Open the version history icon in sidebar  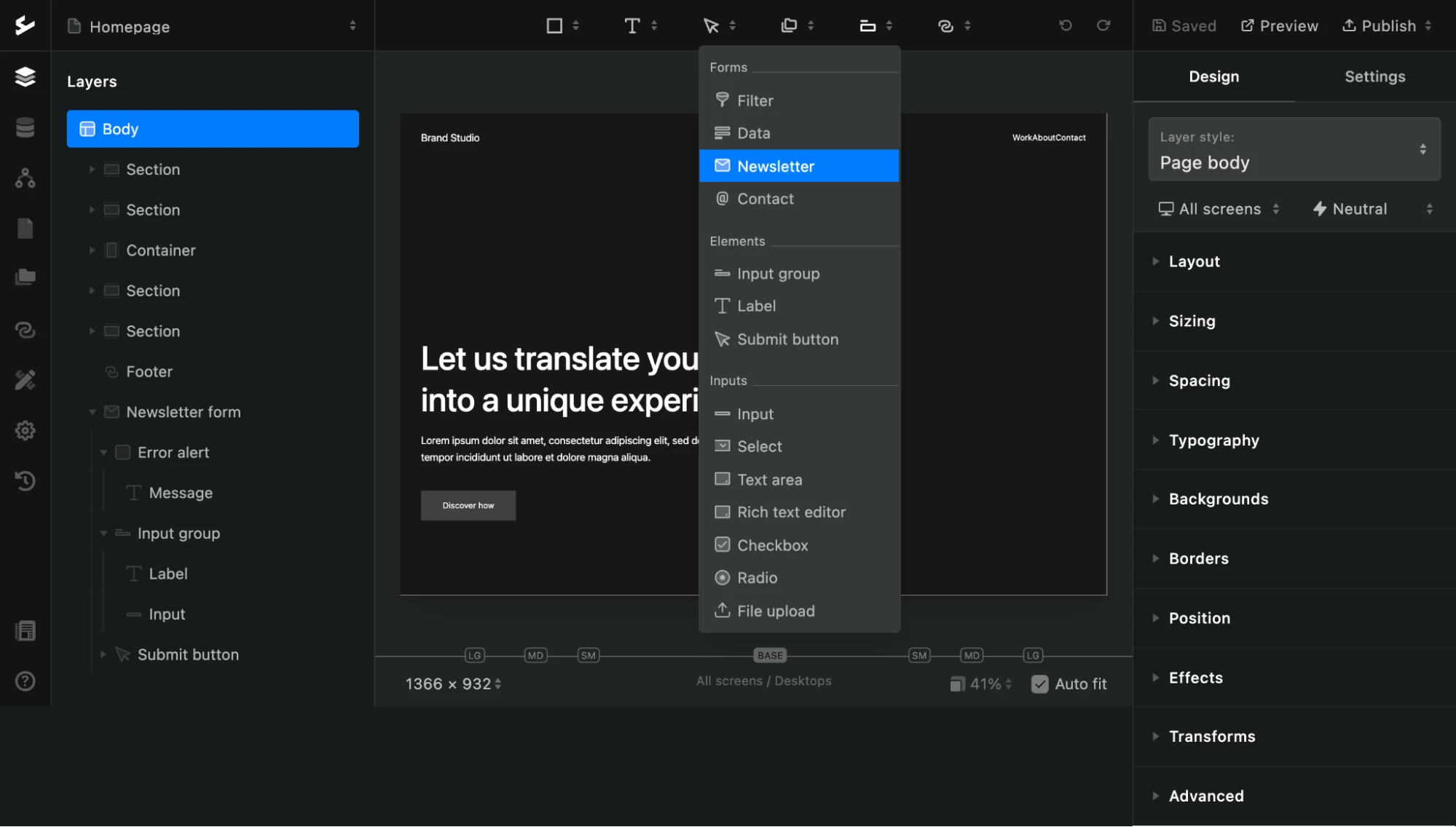tap(25, 480)
